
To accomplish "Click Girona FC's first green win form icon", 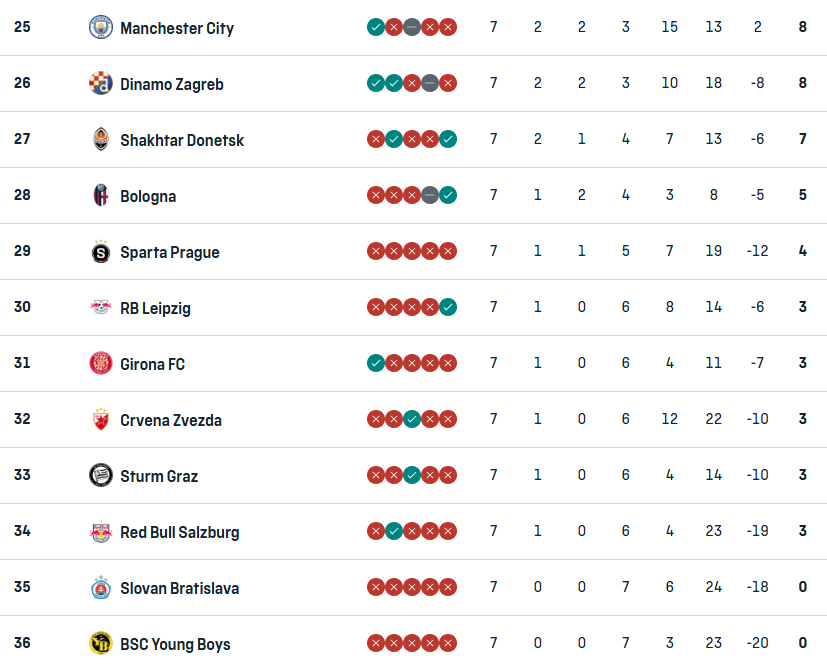I will coord(376,363).
